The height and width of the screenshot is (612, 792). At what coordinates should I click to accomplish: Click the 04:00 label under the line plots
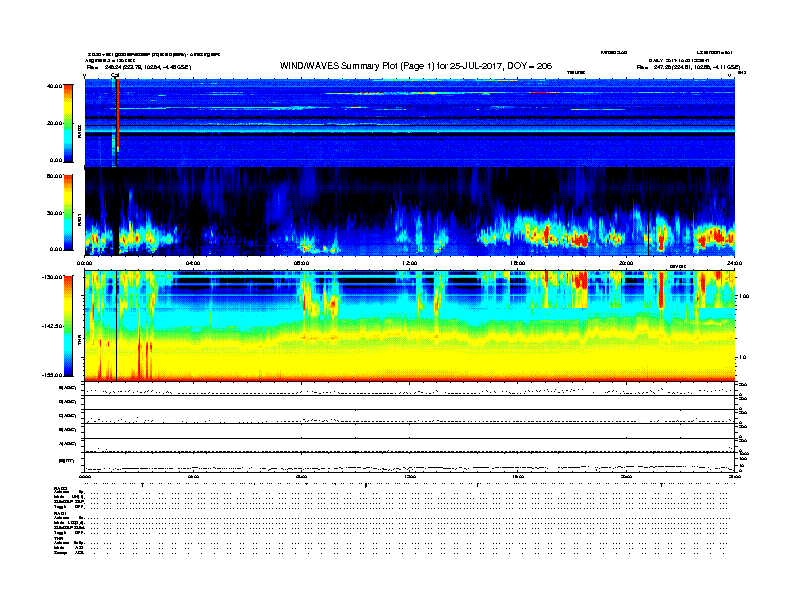coord(193,476)
